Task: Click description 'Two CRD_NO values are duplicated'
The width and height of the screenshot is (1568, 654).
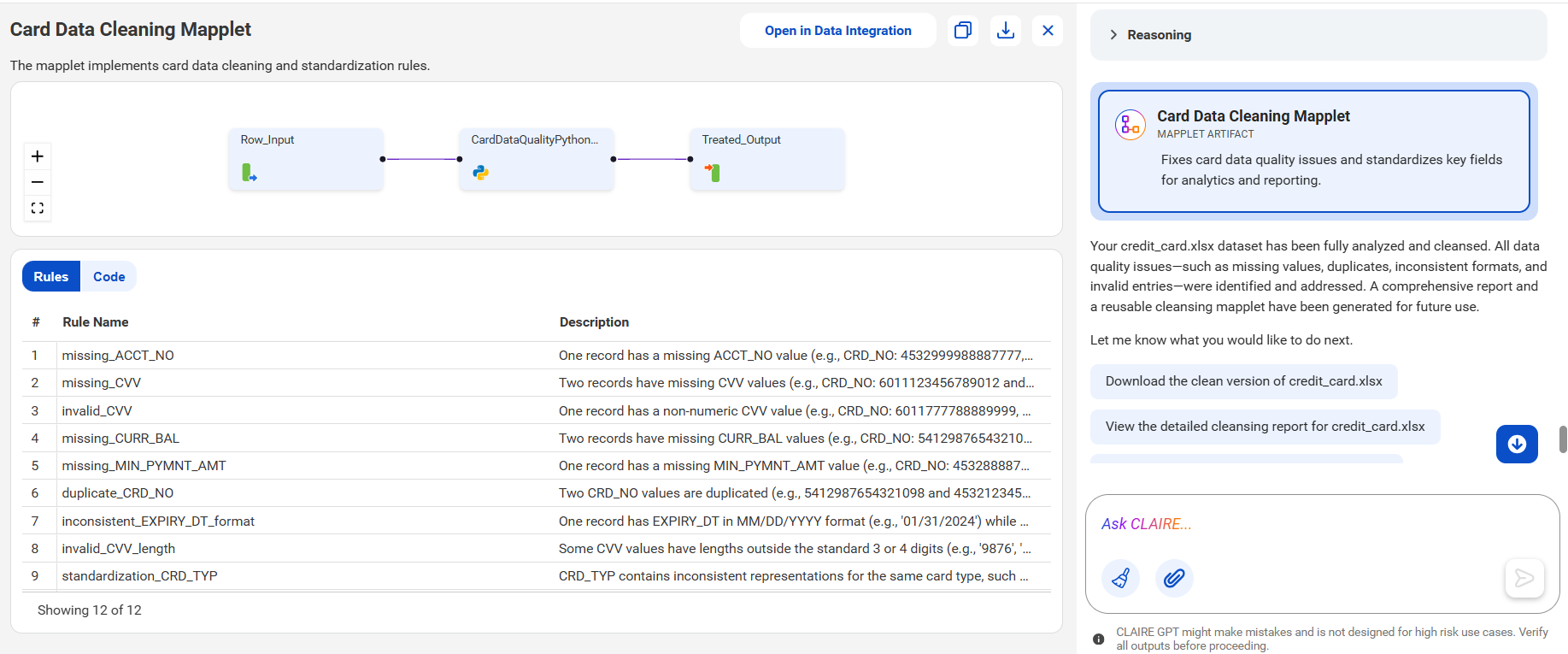Action: click(795, 493)
